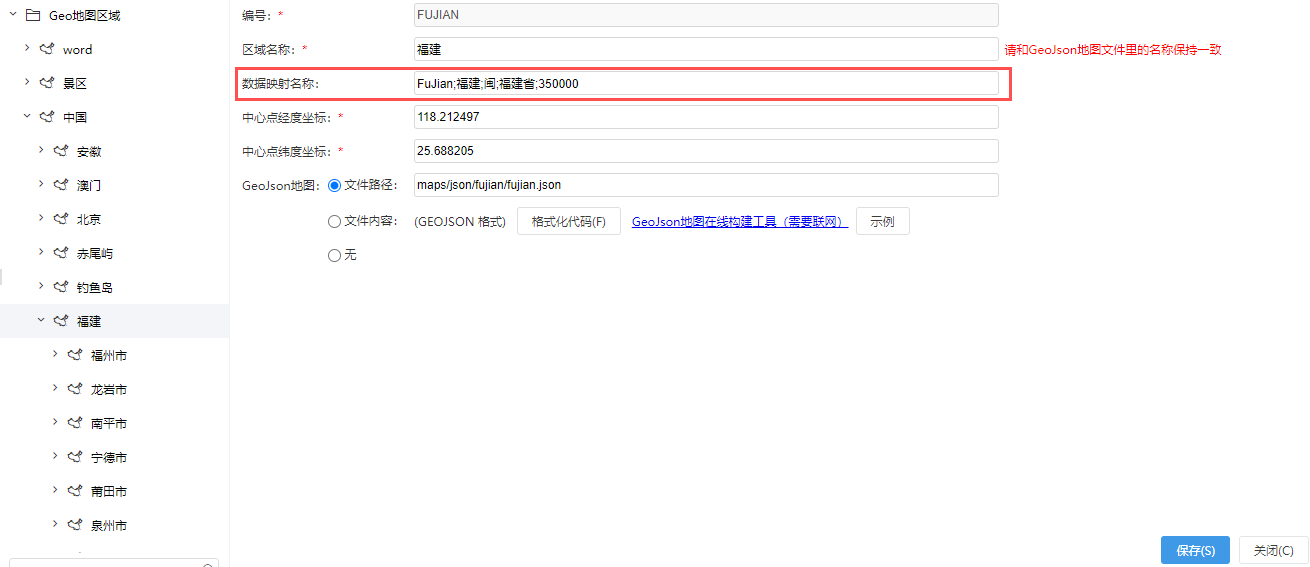Expand the word tree node
This screenshot has width=1310, height=567.
[27, 49]
